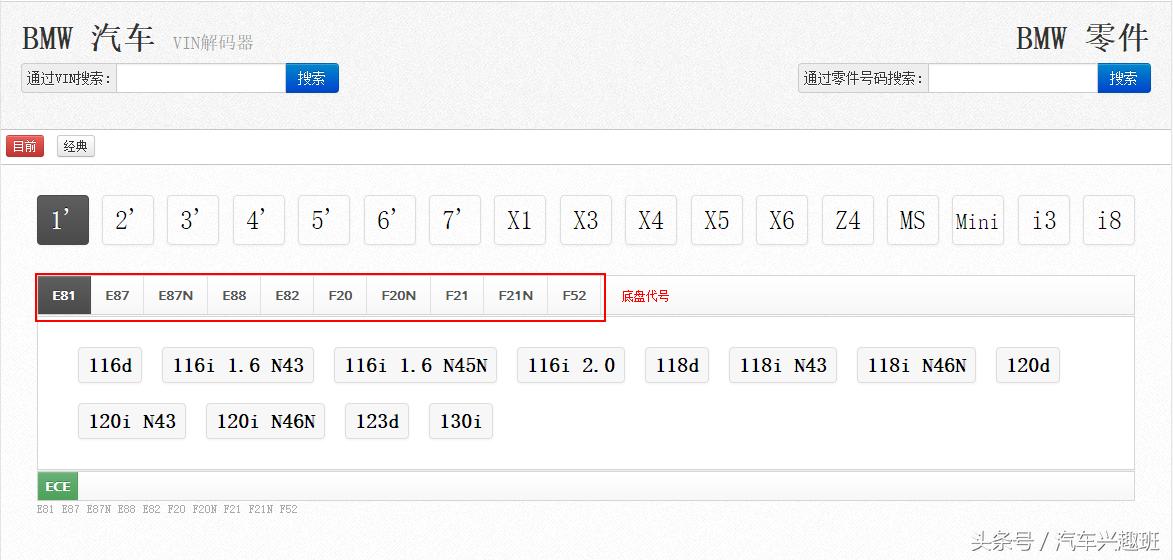Open the E82 chassis tab
The width and height of the screenshot is (1173, 560).
click(x=287, y=295)
